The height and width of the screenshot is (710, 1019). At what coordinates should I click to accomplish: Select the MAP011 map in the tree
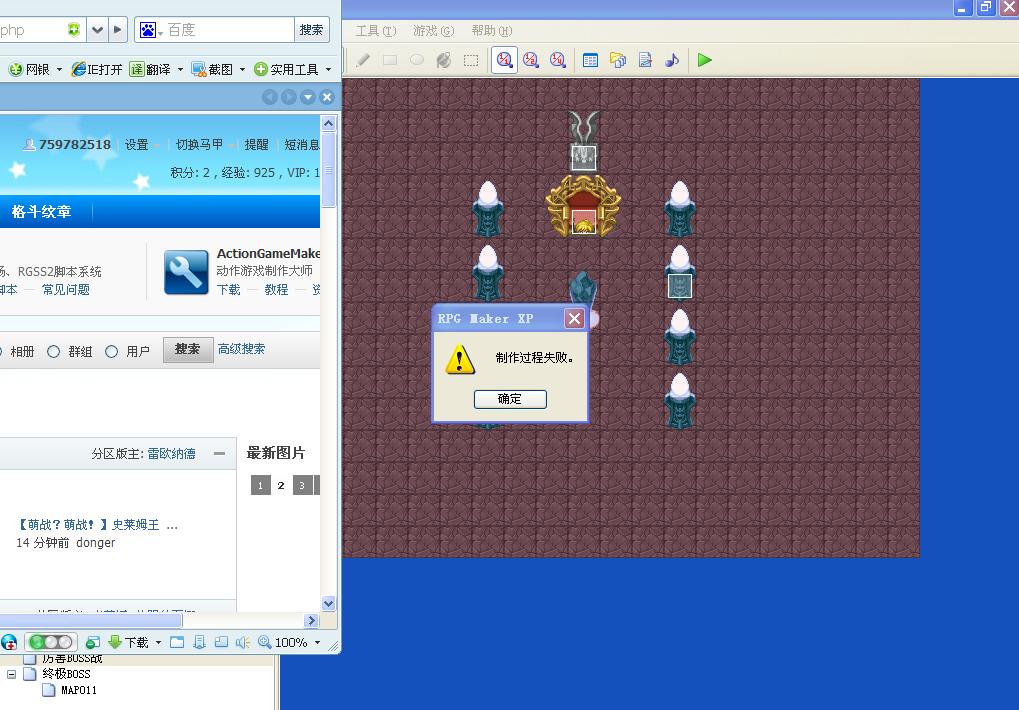(x=79, y=690)
